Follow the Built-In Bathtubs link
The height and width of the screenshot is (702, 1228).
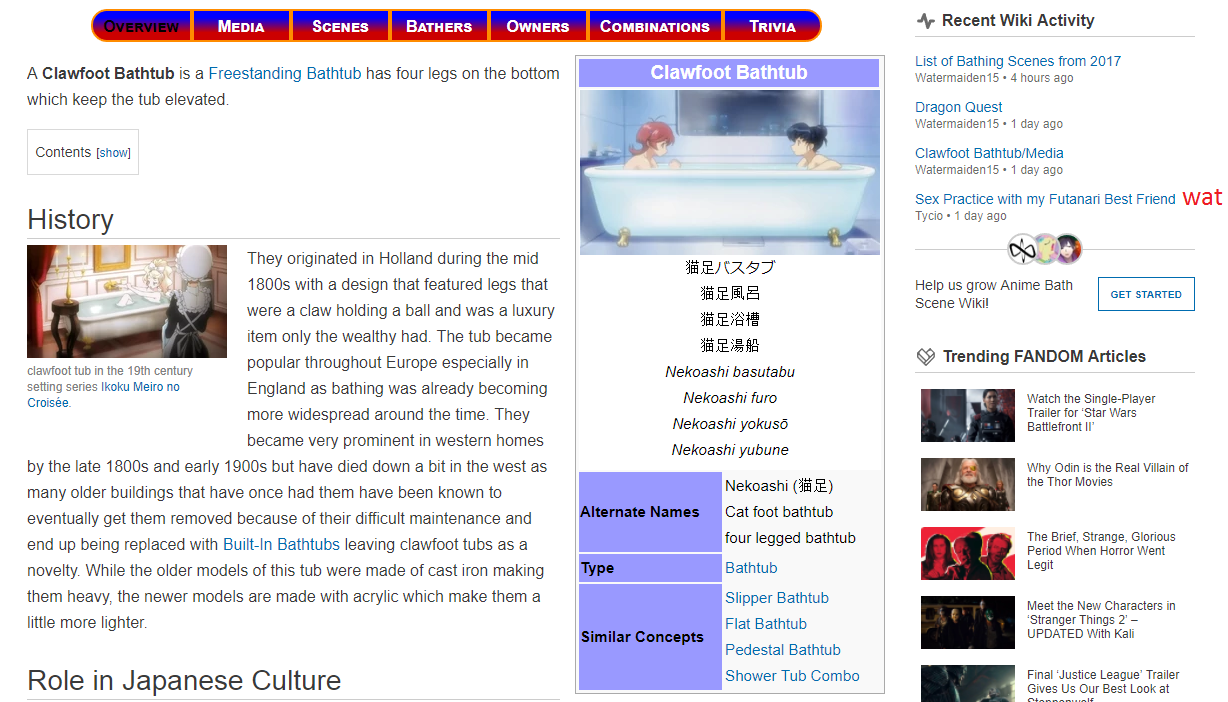(281, 544)
